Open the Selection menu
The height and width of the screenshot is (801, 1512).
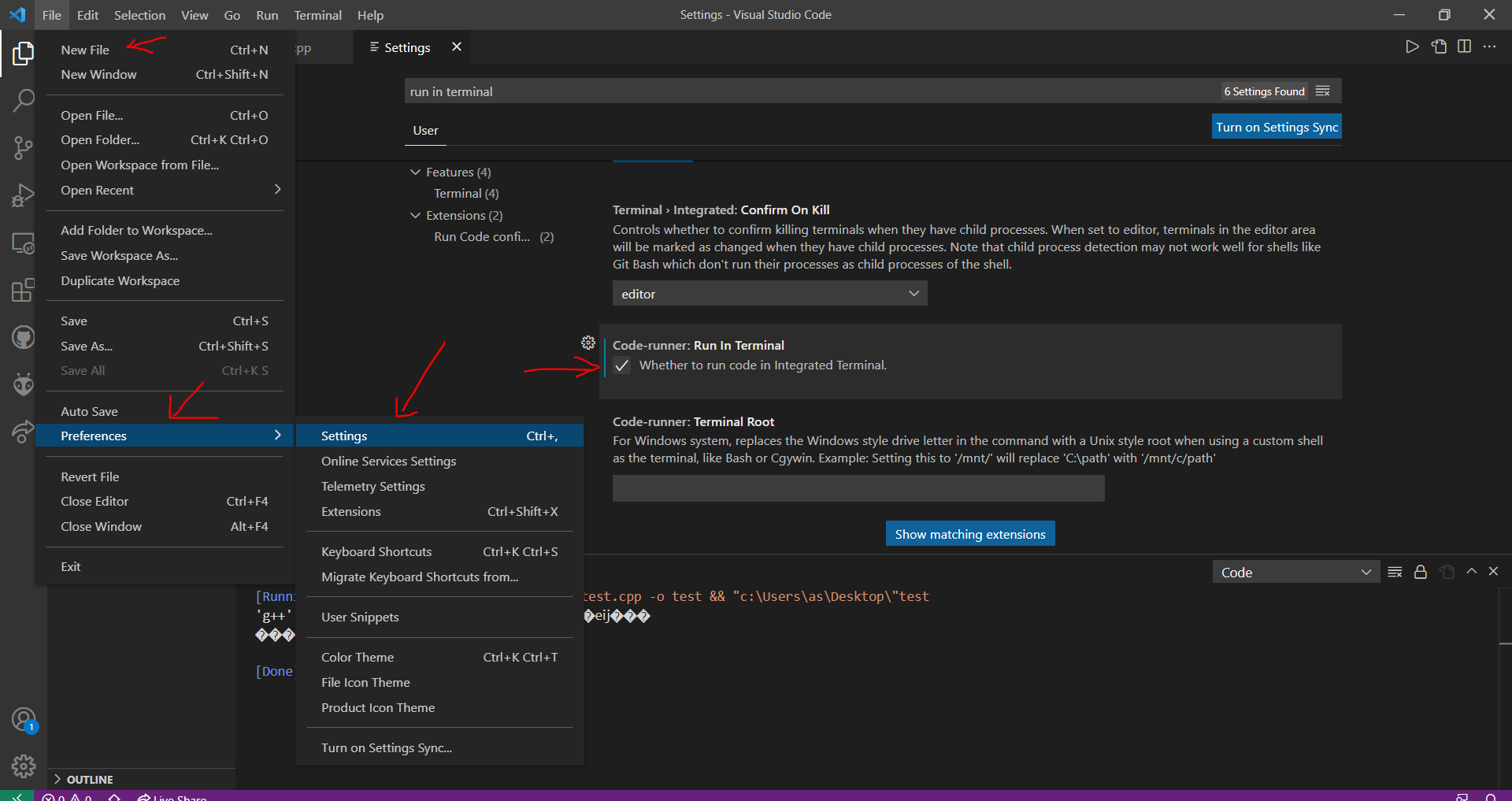(139, 15)
